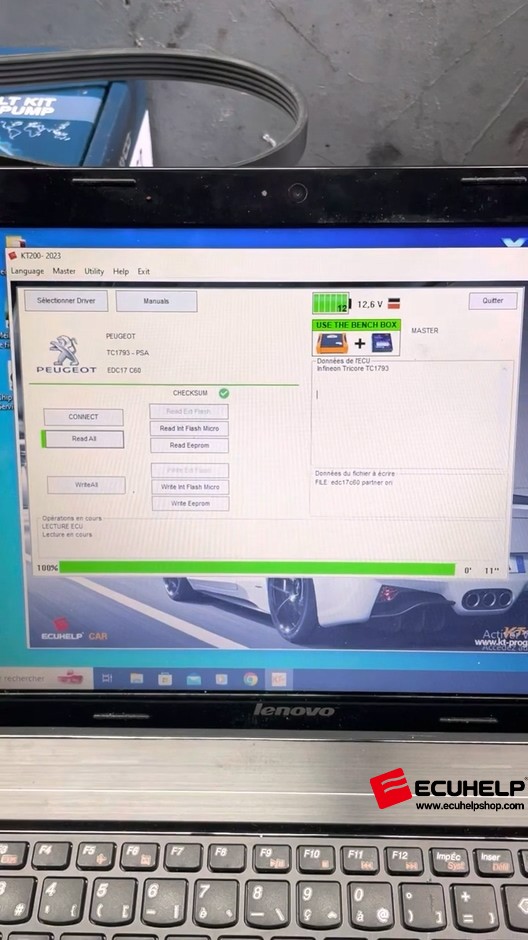Screen dimensions: 528x940
Task: Click the Sélectionner Driver button
Action: tap(66, 301)
